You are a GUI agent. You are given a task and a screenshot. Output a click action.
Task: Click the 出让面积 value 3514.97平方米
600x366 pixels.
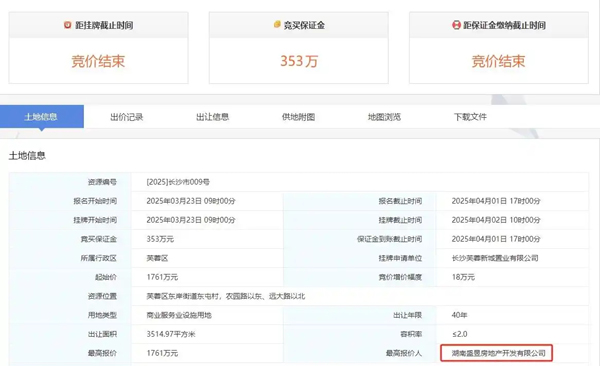[x=171, y=334]
